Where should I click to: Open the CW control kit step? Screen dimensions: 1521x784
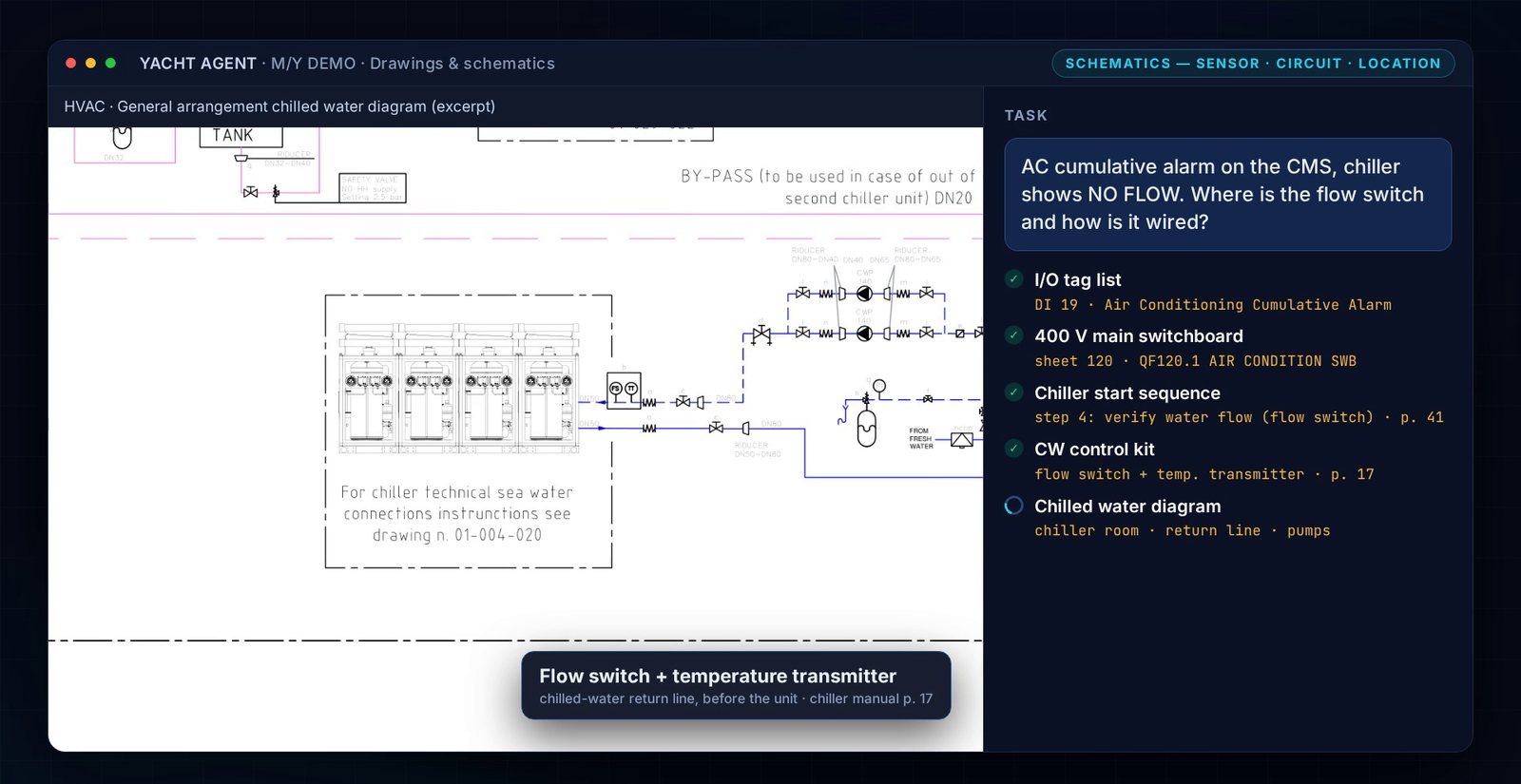point(1226,461)
